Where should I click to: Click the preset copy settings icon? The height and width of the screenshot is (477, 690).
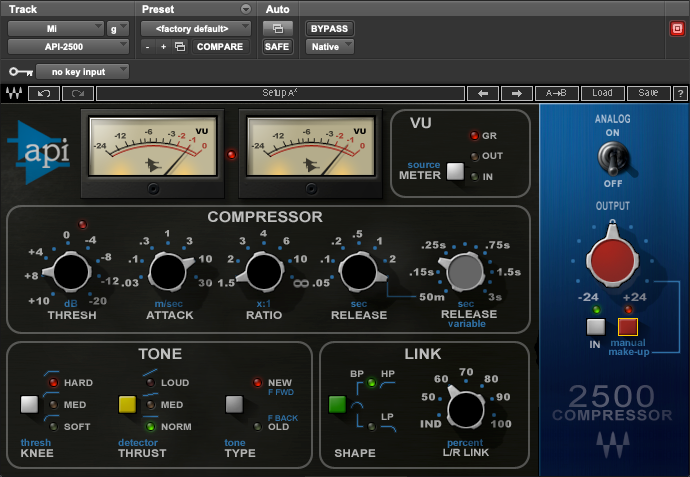pos(180,47)
